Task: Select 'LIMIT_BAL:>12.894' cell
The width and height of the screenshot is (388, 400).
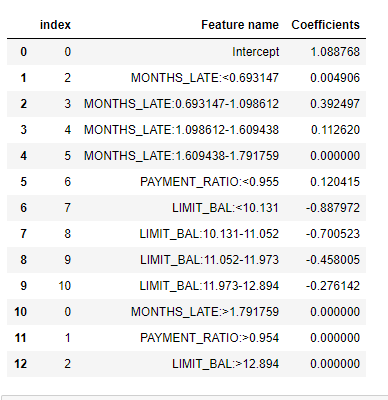Action: [x=225, y=364]
